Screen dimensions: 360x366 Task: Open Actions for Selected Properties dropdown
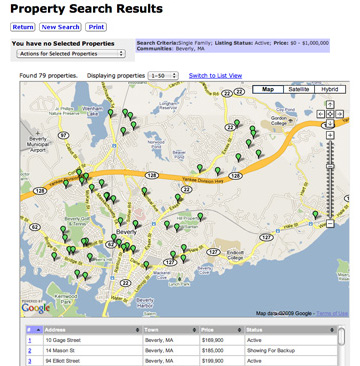pyautogui.click(x=71, y=54)
